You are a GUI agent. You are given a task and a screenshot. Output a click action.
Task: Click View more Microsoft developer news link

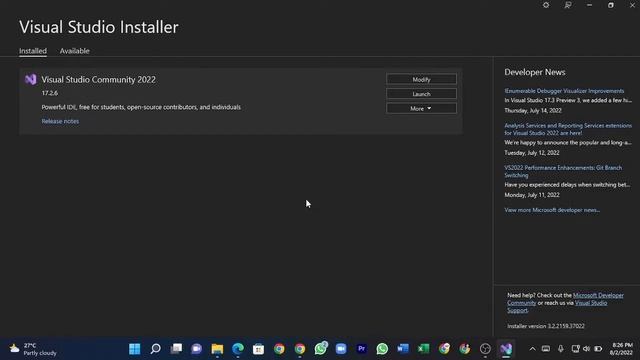click(552, 210)
